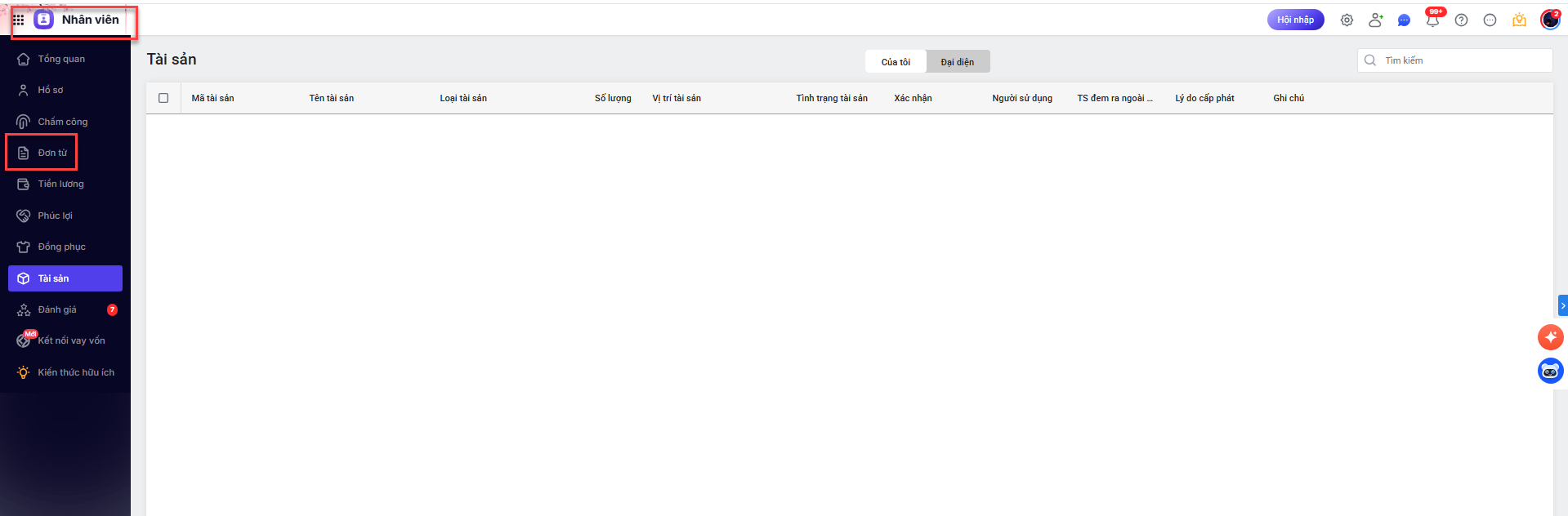Open Chấm công in sidebar
The width and height of the screenshot is (1568, 516).
pyautogui.click(x=65, y=122)
